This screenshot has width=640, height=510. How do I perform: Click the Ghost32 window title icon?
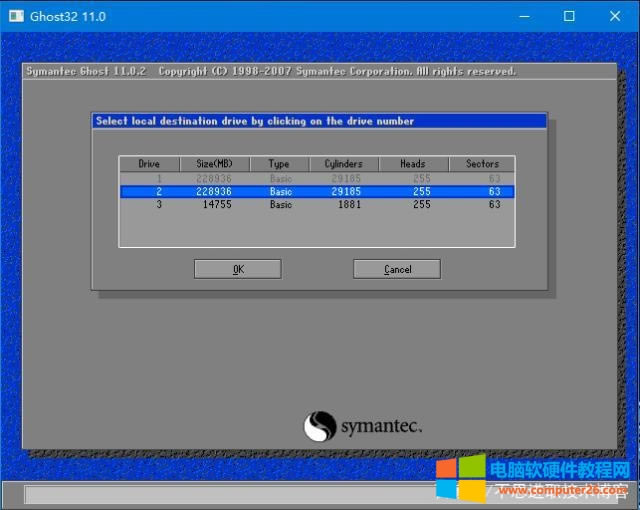click(x=16, y=16)
